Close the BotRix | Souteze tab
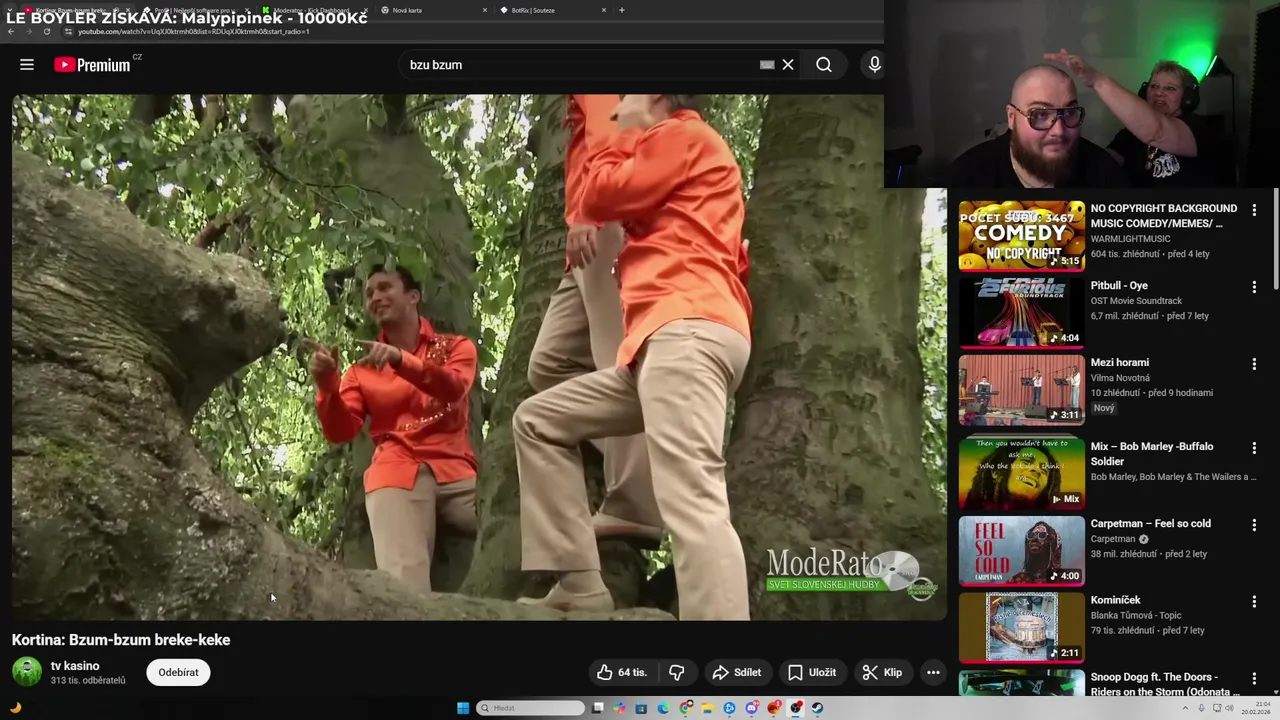Image resolution: width=1280 pixels, height=720 pixels. click(604, 10)
